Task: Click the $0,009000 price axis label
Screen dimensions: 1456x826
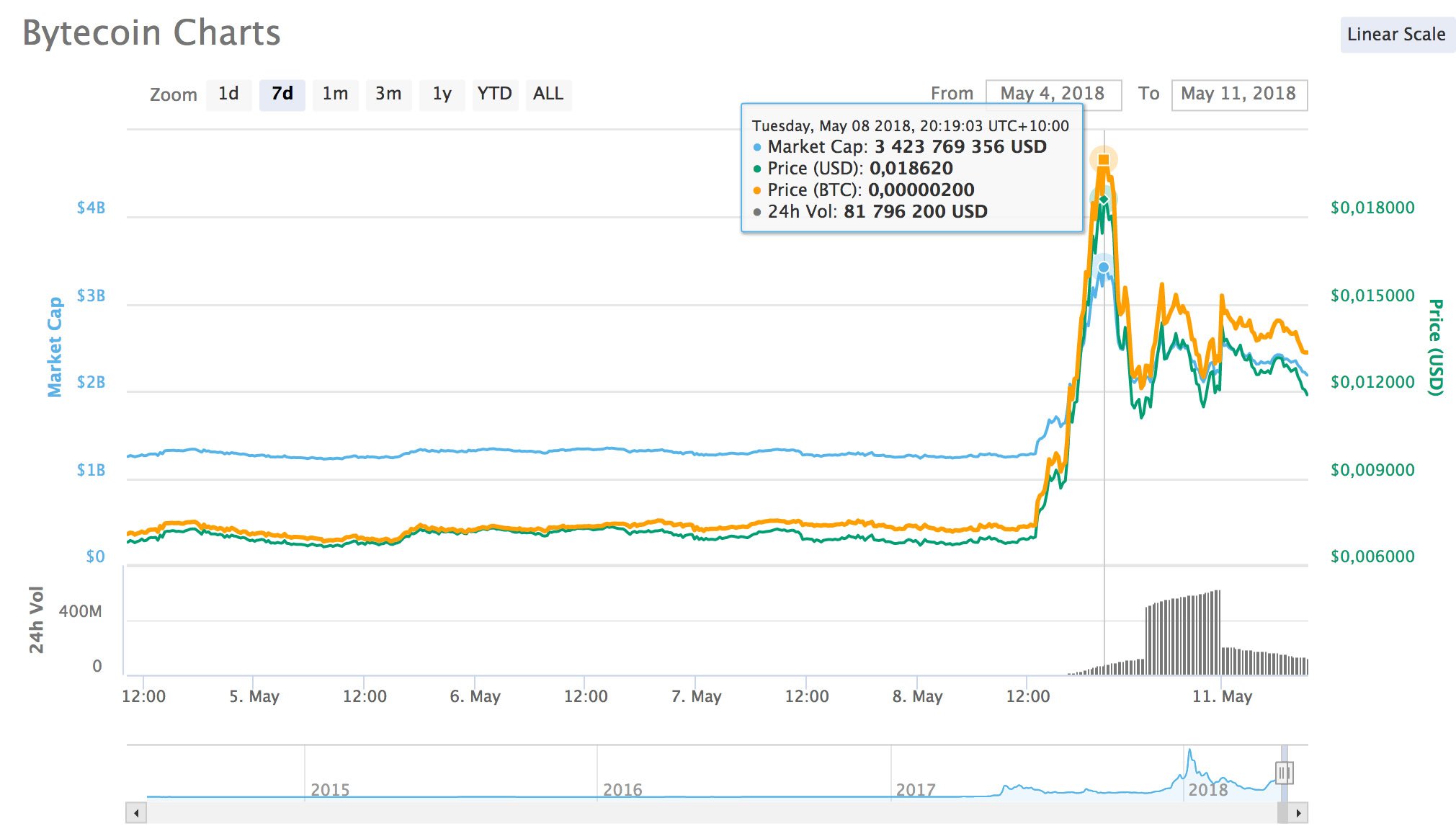Action: [1372, 470]
